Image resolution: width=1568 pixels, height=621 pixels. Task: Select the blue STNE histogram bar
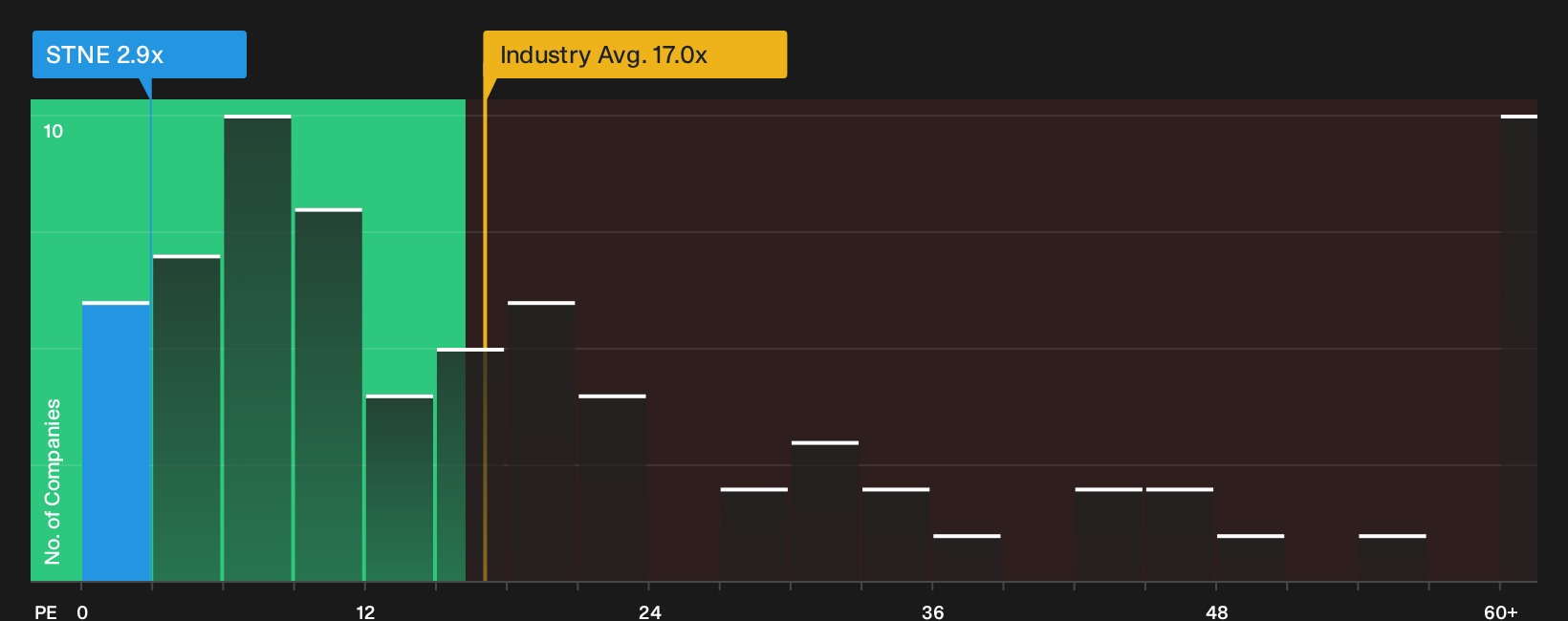116,441
